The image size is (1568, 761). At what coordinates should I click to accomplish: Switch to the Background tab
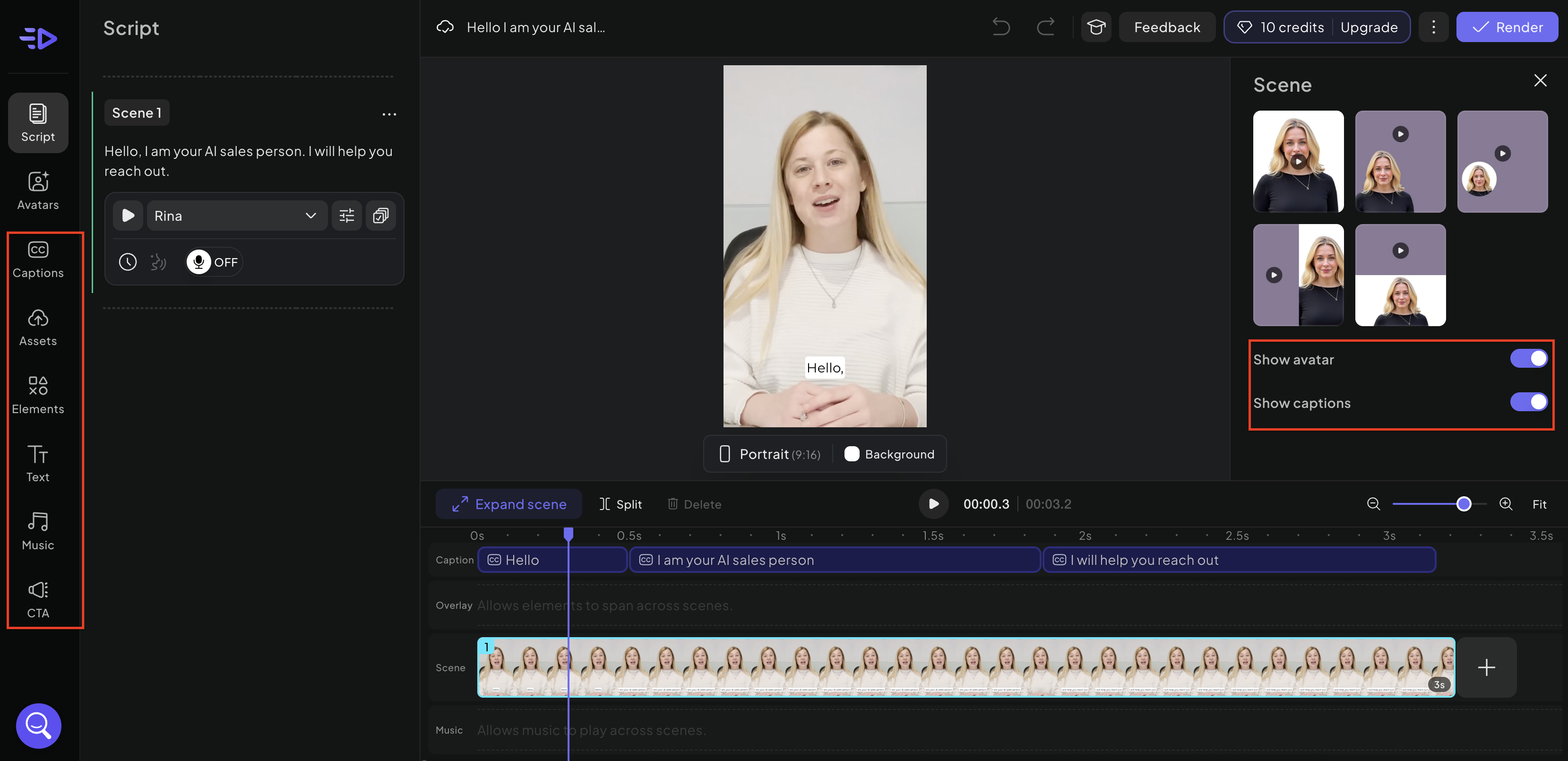pos(889,454)
